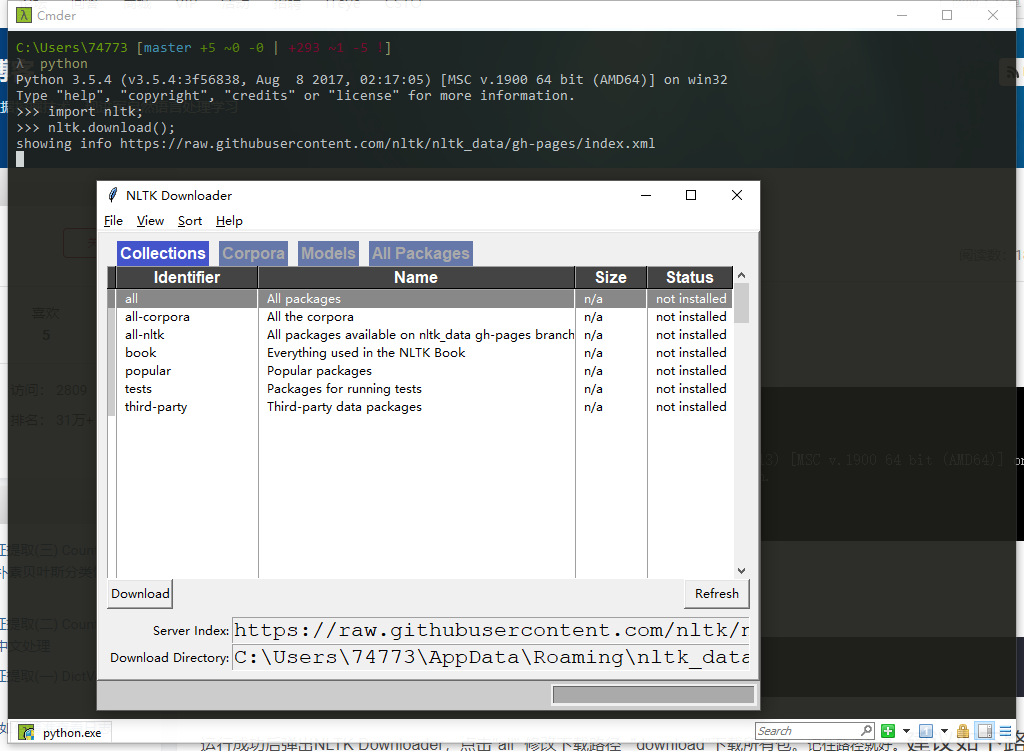Open the active console list dropdown arrow
Viewport: 1024px width, 751px height.
[944, 731]
